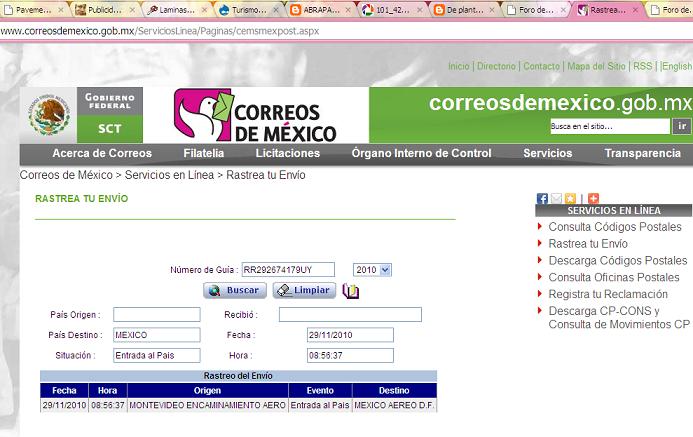
Task: Click the Destino column header
Action: click(x=394, y=391)
